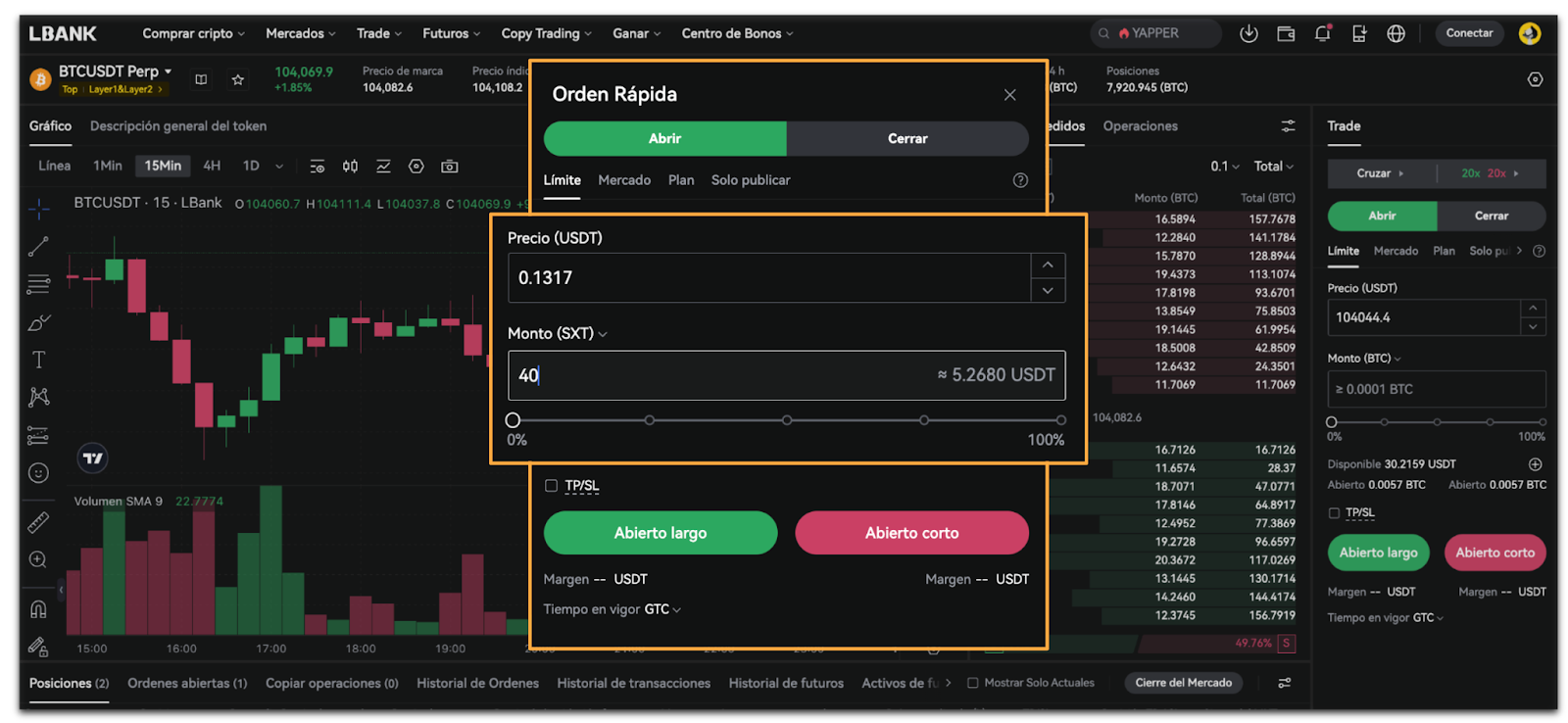Open BTCUSDT Perp pair selector
The width and height of the screenshot is (1568, 723).
pyautogui.click(x=116, y=72)
